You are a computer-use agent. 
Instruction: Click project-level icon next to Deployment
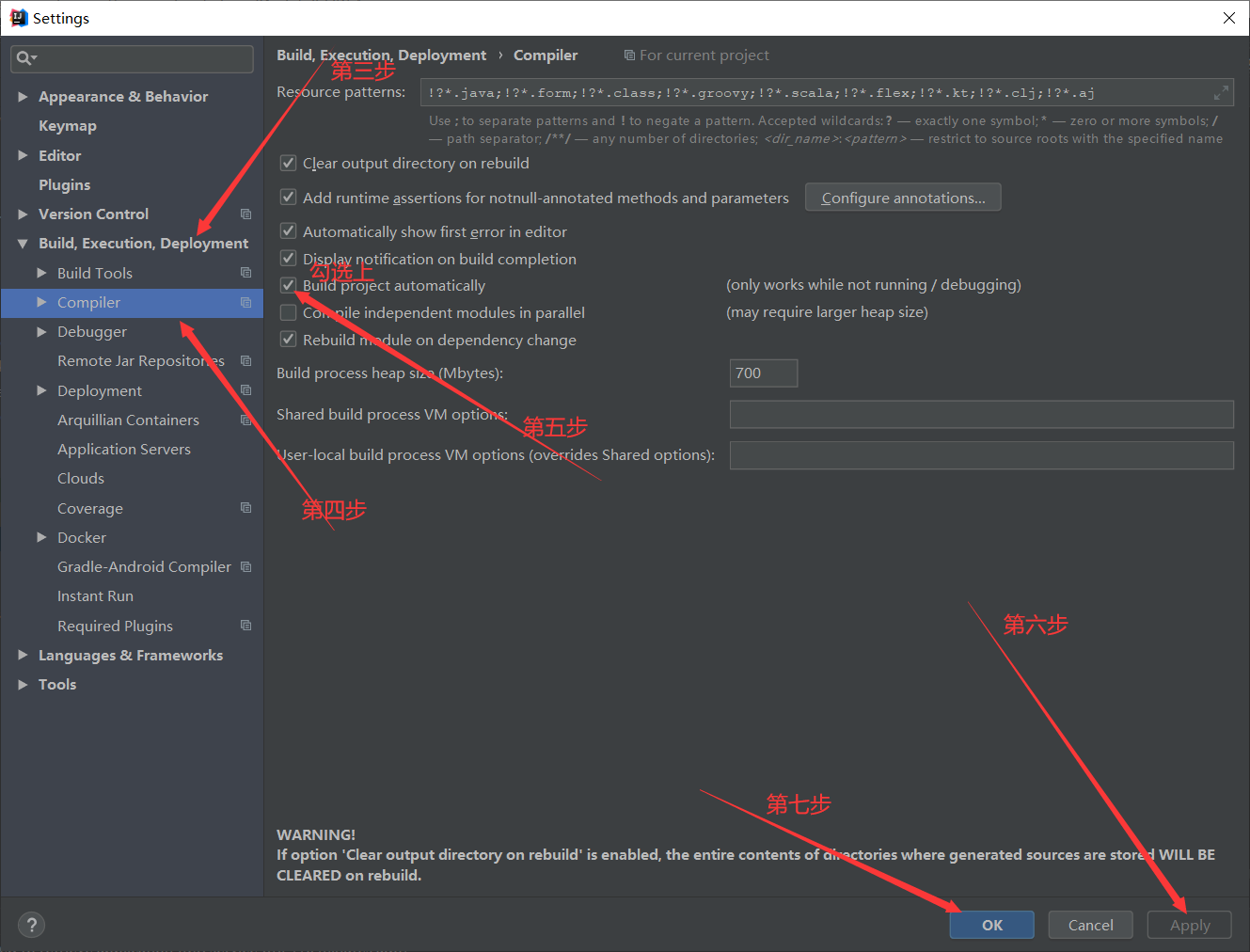click(x=245, y=390)
